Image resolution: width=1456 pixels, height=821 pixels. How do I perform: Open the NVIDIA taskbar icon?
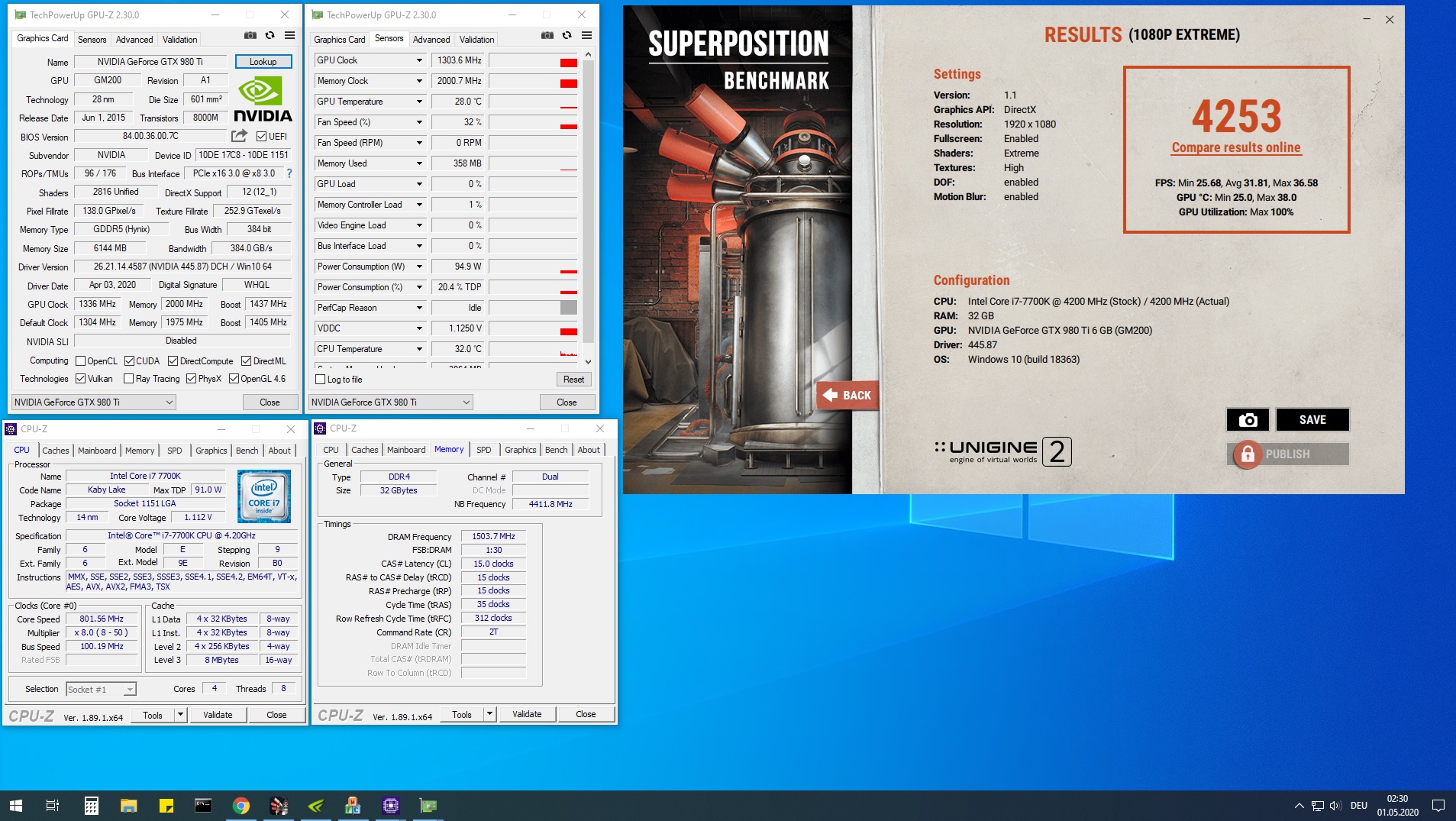coord(316,806)
